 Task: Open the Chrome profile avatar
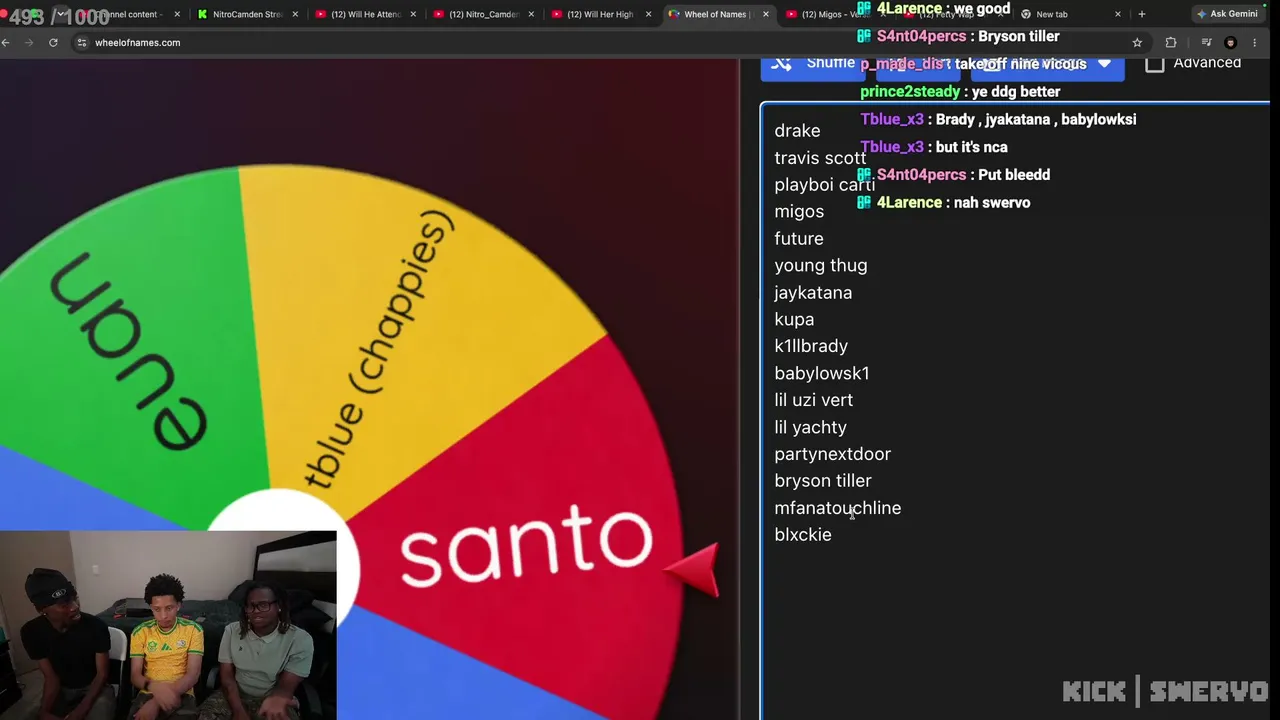(x=1231, y=43)
